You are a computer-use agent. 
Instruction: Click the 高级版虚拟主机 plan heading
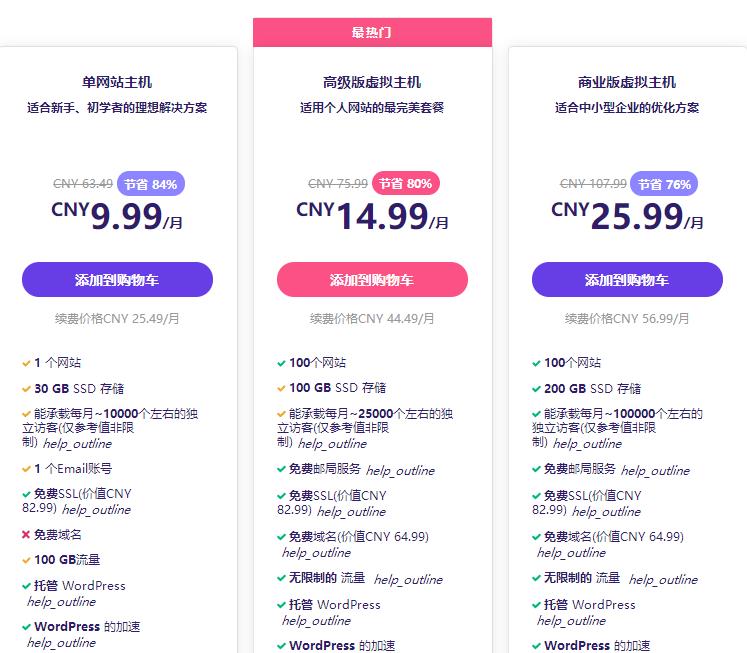372,82
